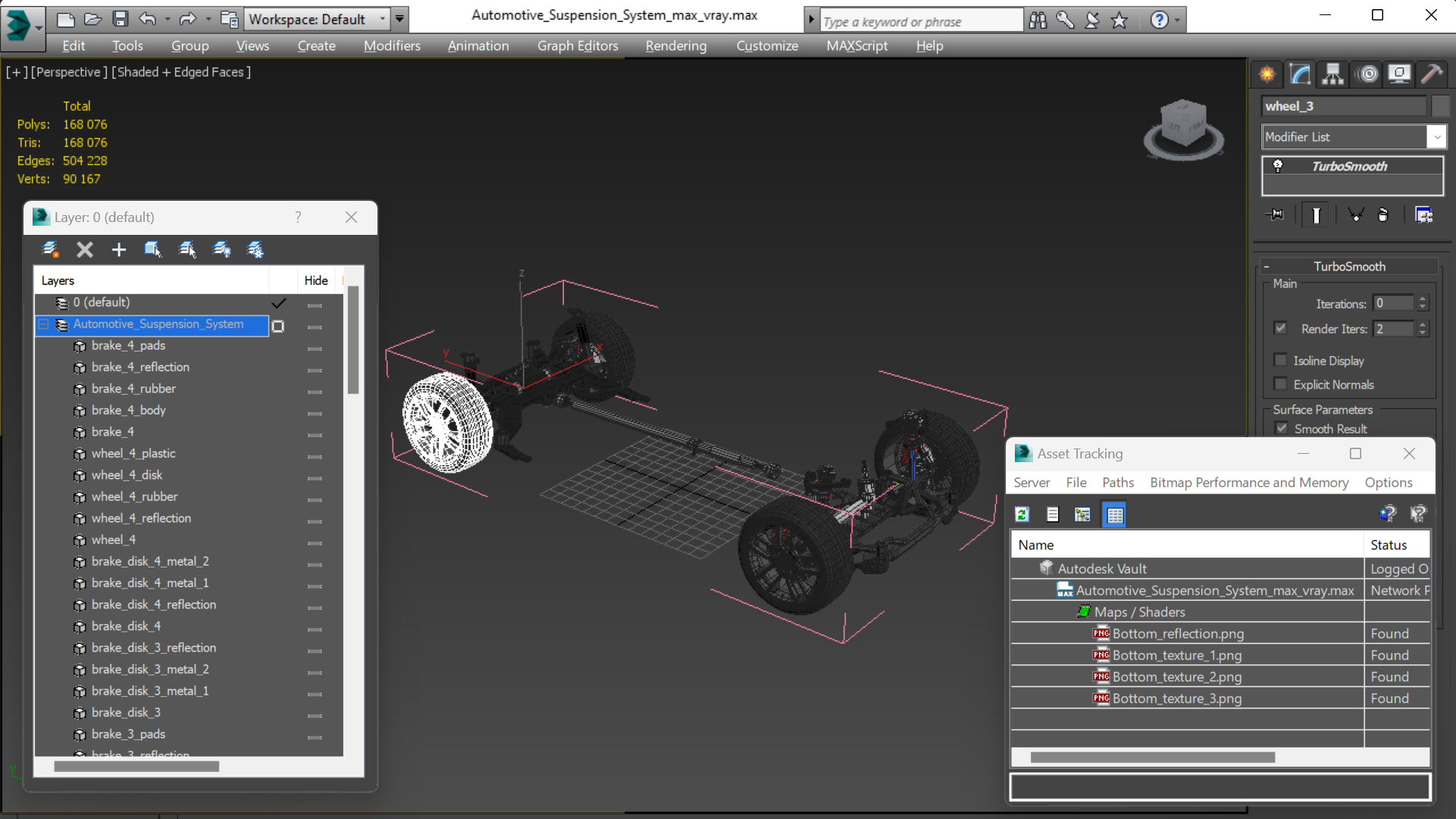1456x819 pixels.
Task: Click the Undo arrow icon
Action: click(148, 19)
